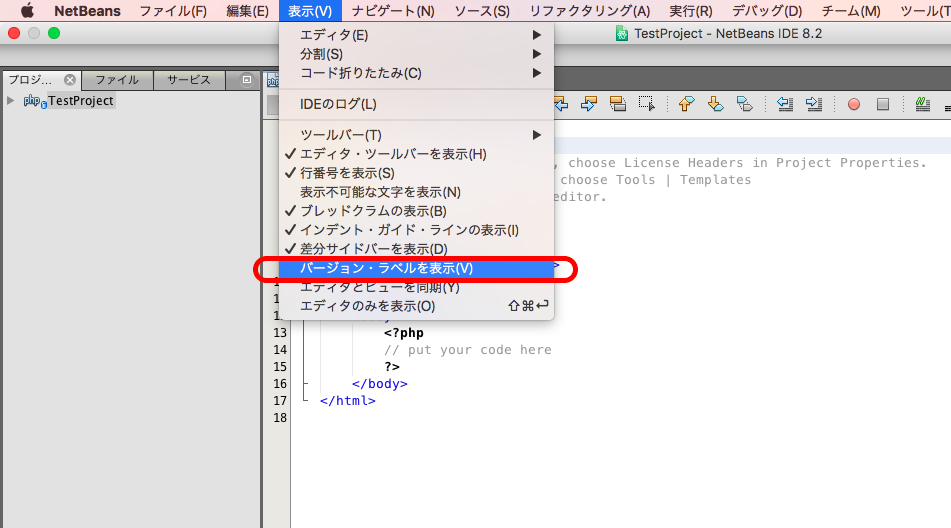The height and width of the screenshot is (528, 951).
Task: Click line number 14 in gutter
Action: (x=280, y=350)
